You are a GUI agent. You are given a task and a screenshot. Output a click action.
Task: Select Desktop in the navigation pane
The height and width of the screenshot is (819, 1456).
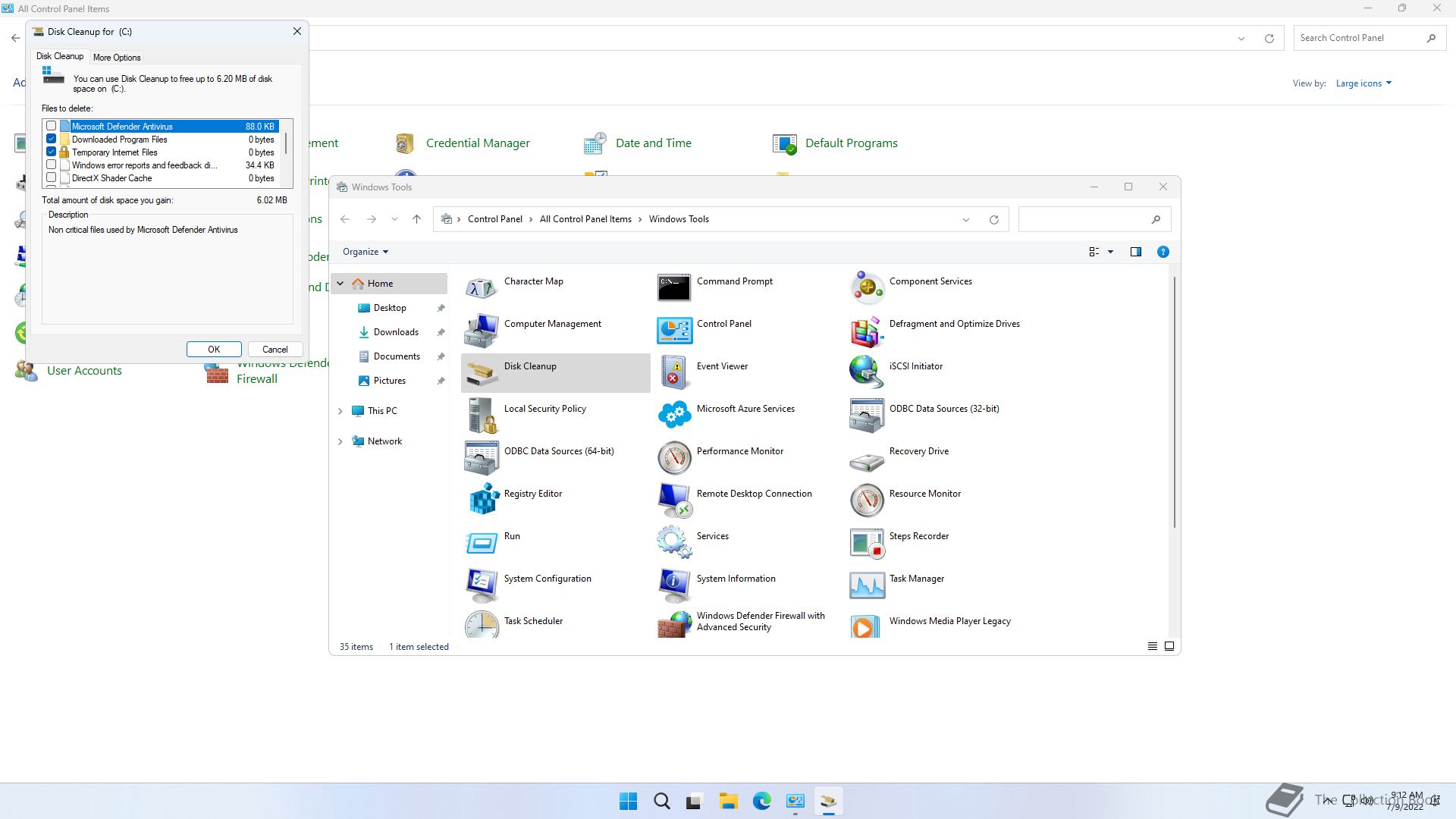point(390,308)
